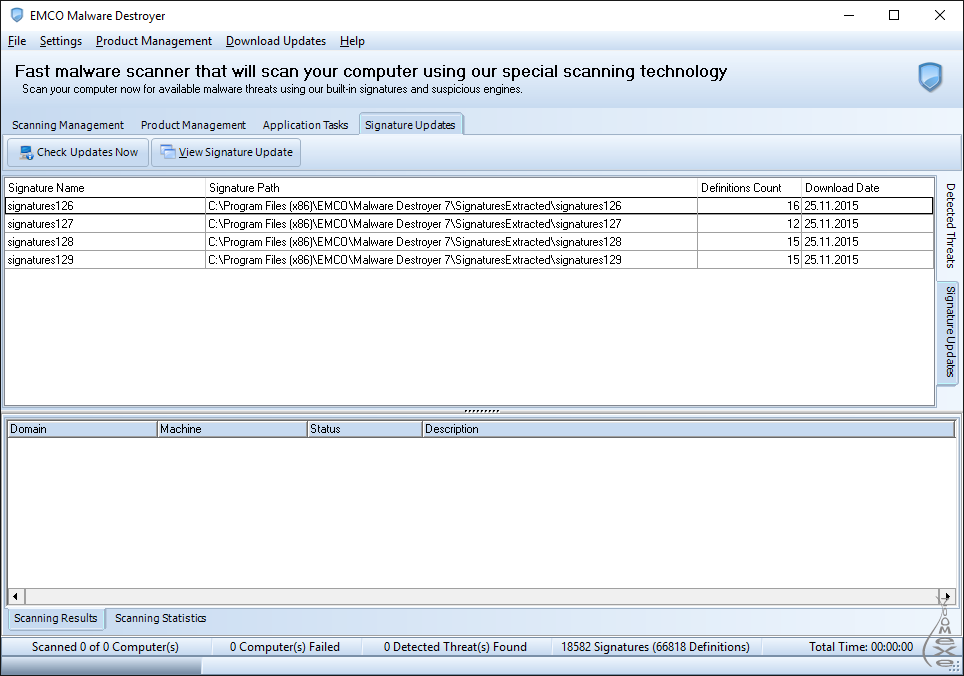Switch to the Product Management tab
This screenshot has width=964, height=676.
tap(193, 125)
